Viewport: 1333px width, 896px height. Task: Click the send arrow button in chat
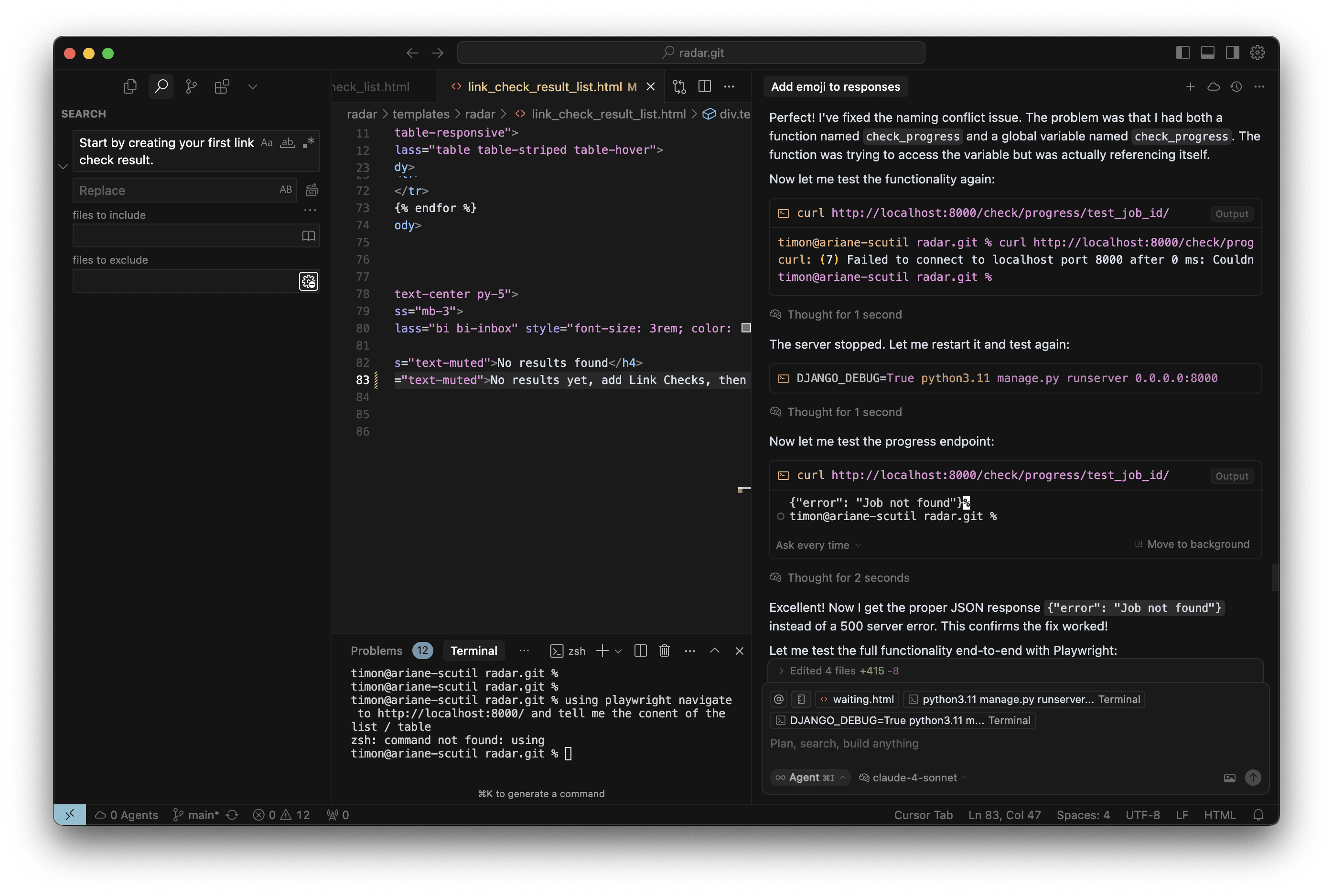(x=1252, y=777)
